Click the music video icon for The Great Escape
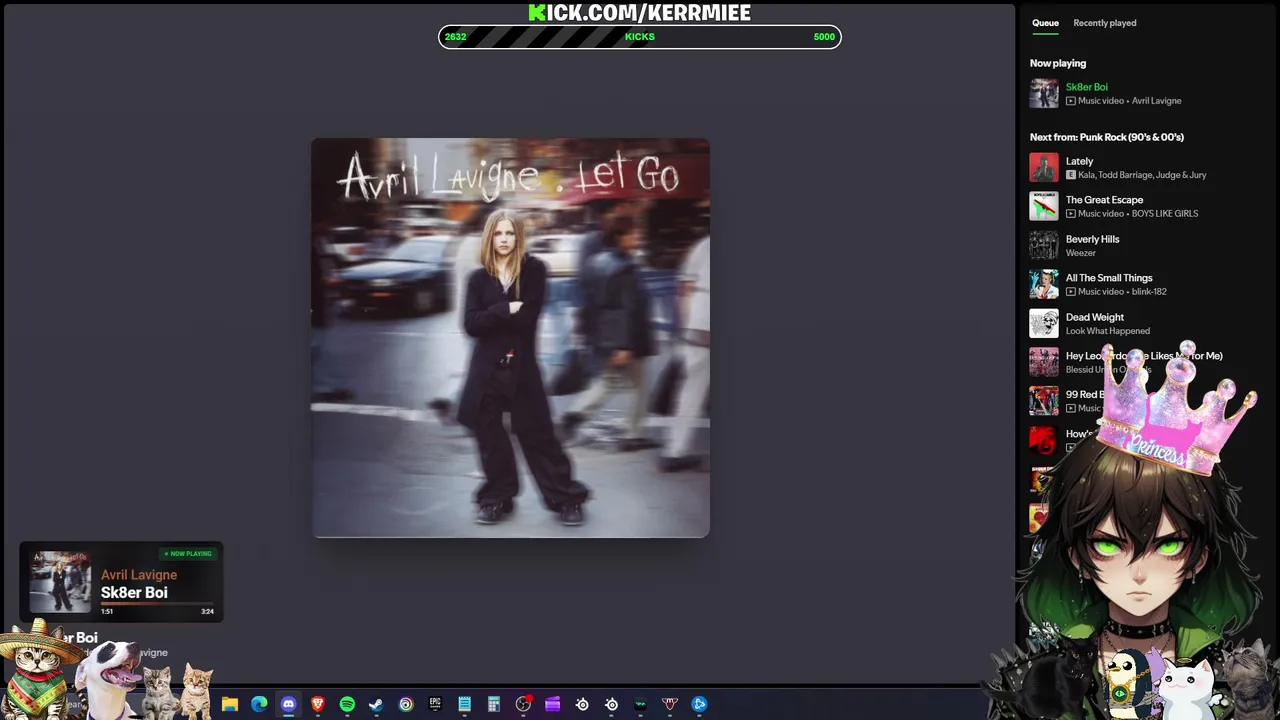1280x720 pixels. [1071, 214]
